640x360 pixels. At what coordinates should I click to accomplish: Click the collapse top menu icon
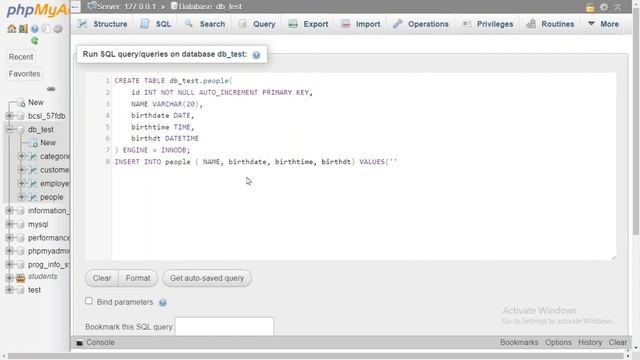point(618,7)
